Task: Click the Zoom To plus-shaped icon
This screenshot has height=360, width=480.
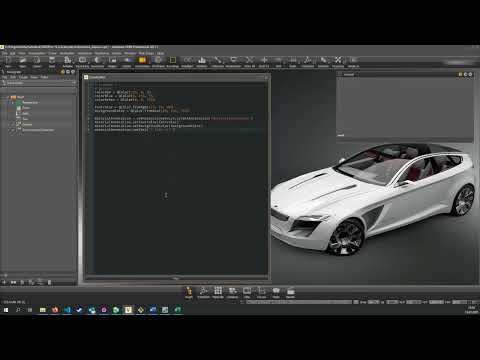Action: tap(264, 60)
